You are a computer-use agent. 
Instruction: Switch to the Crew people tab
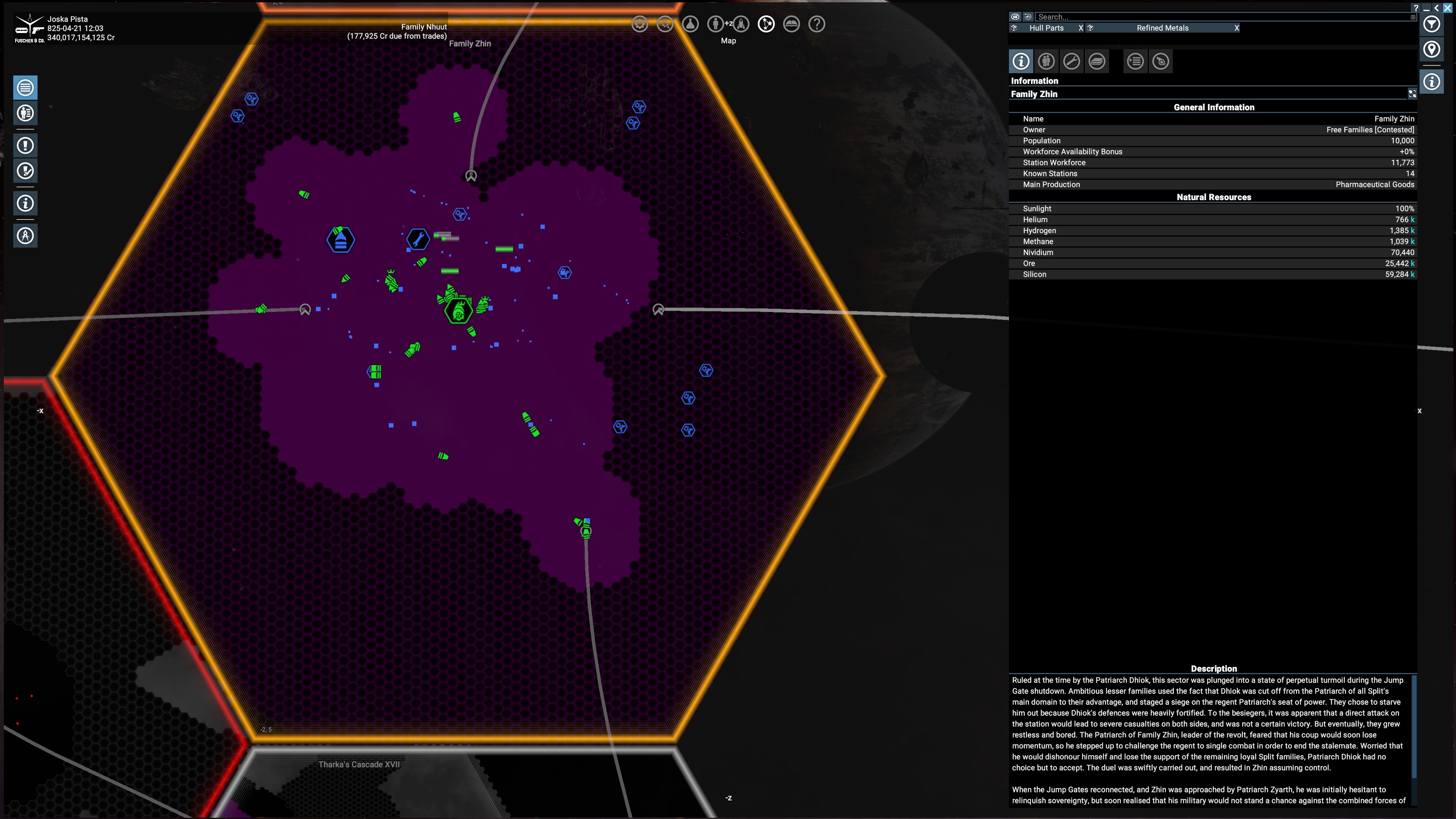(1046, 61)
